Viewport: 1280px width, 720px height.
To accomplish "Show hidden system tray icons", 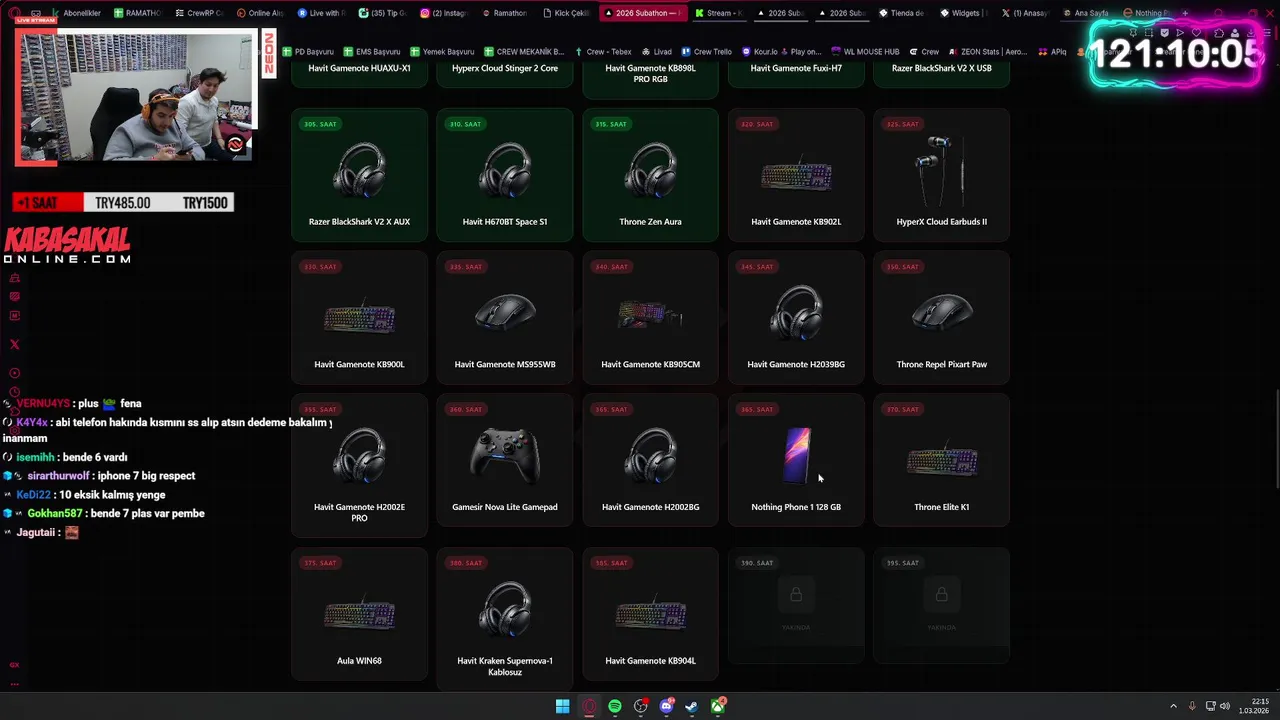I will (1173, 706).
